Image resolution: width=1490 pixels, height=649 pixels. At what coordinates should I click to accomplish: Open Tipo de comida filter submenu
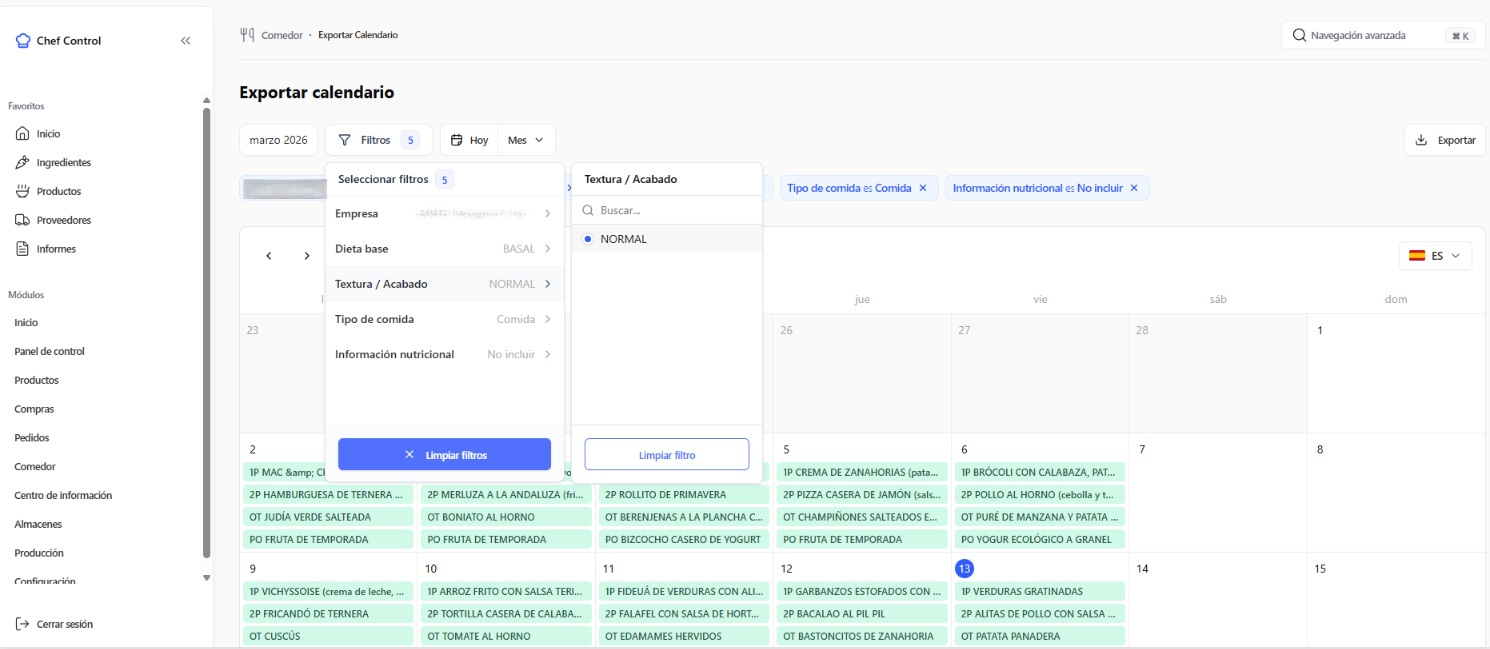[x=444, y=319]
